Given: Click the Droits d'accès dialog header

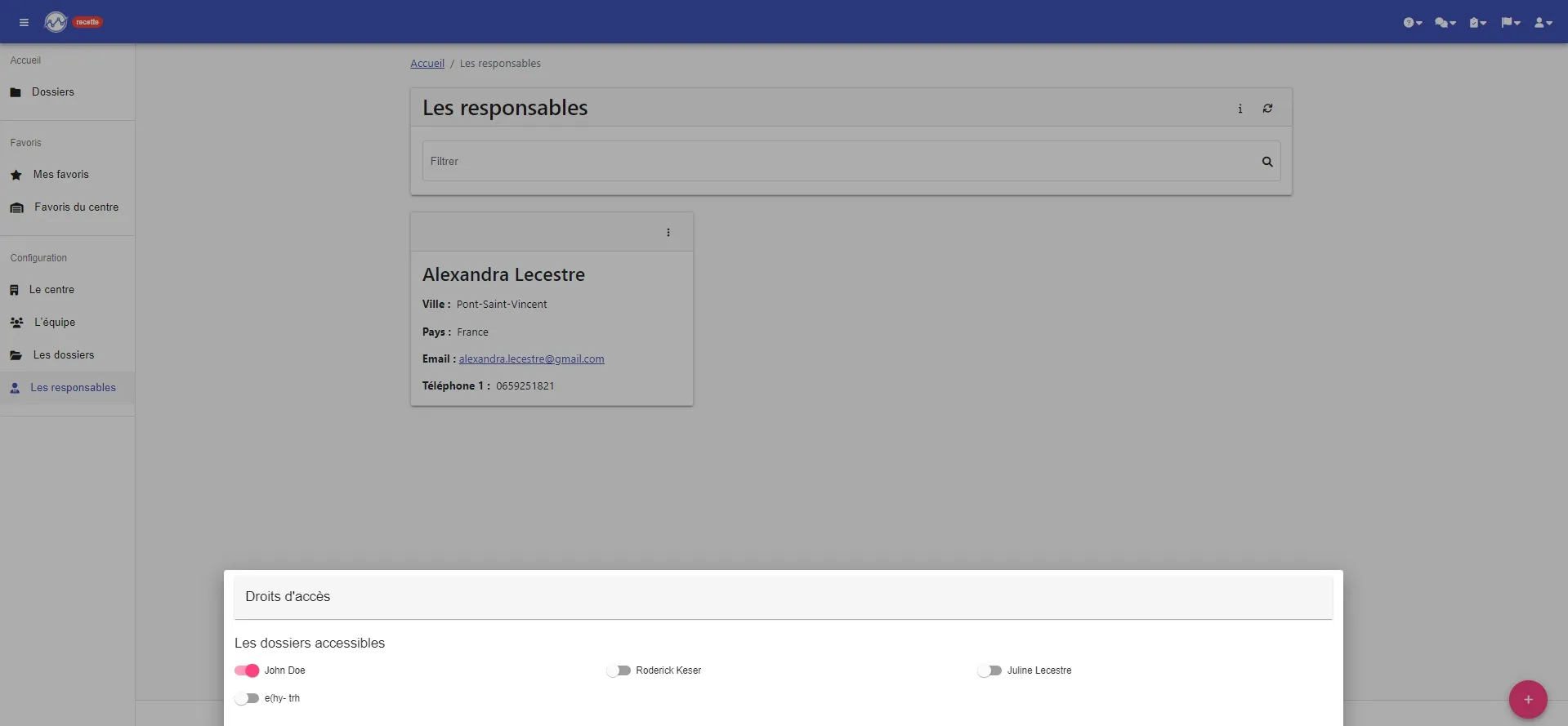Looking at the screenshot, I should pyautogui.click(x=783, y=597).
